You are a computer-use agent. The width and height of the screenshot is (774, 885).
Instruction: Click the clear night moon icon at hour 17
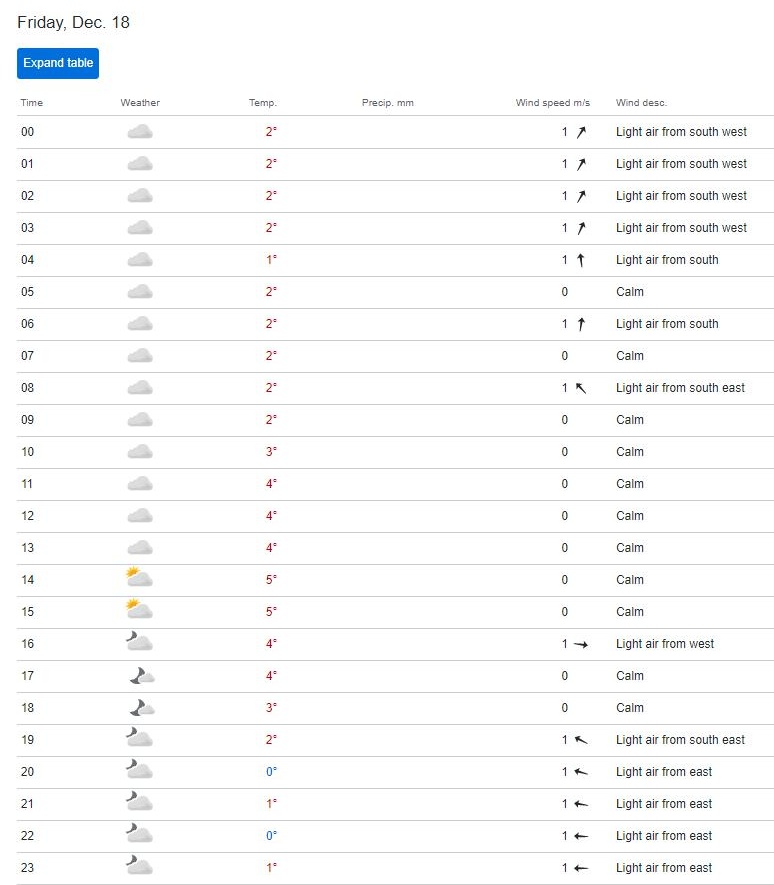[x=141, y=676]
